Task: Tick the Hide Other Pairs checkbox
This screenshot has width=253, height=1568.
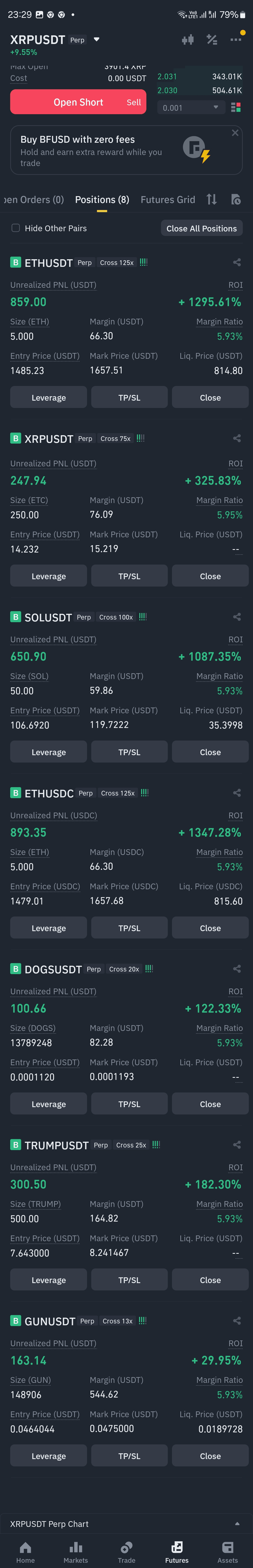Action: click(16, 228)
